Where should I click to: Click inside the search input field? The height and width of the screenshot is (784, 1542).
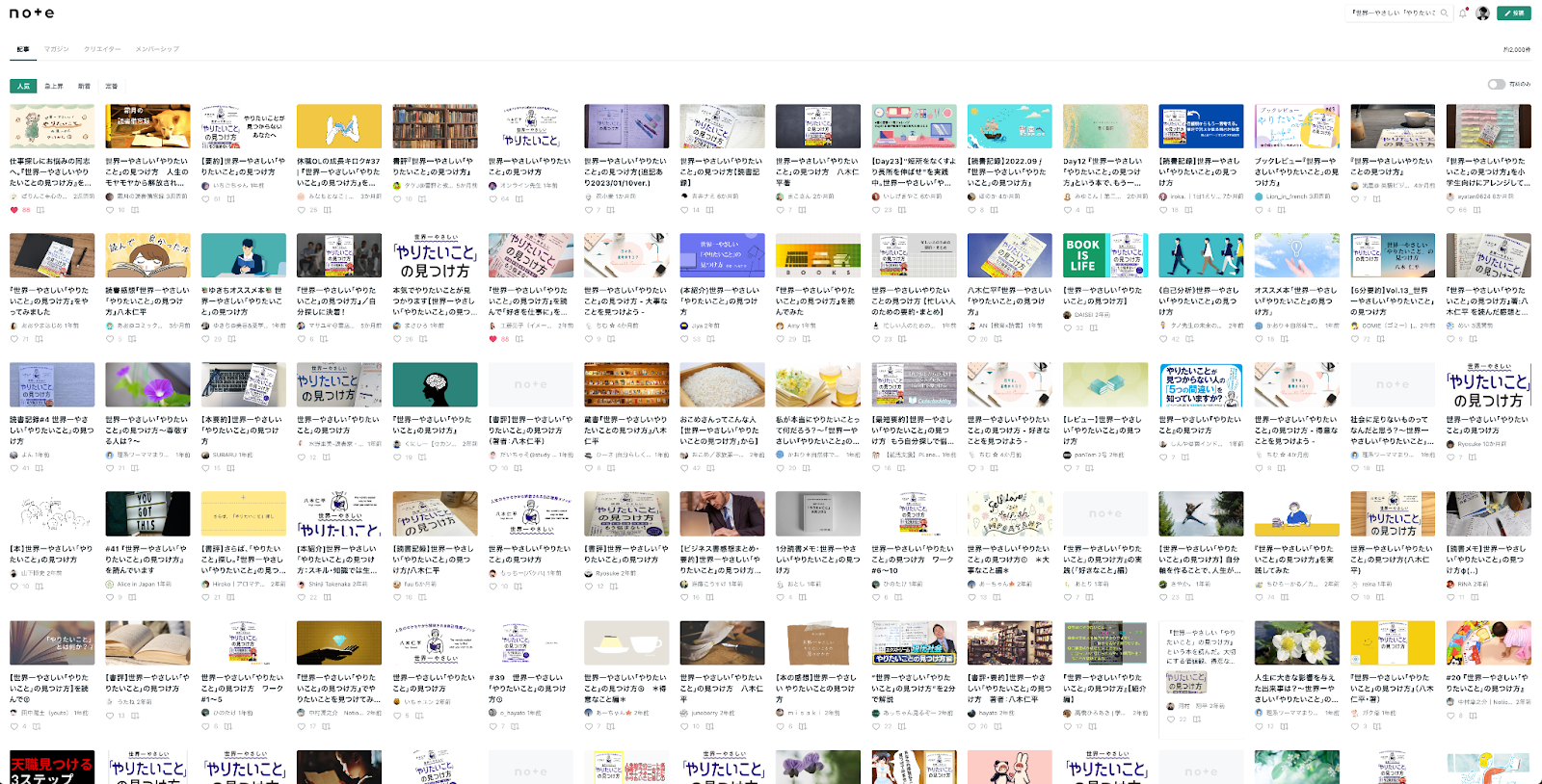click(1394, 13)
